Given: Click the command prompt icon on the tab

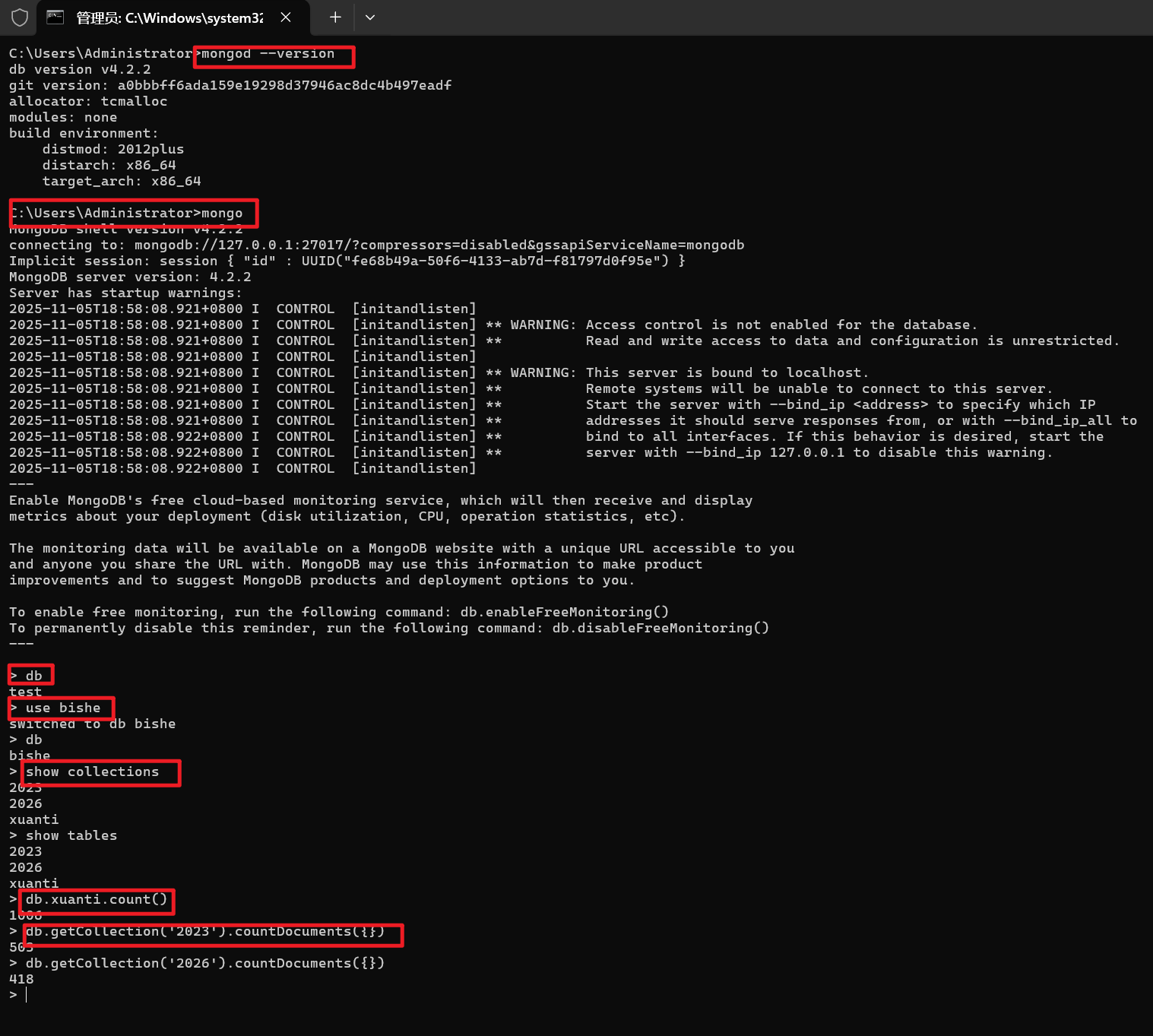Looking at the screenshot, I should (55, 17).
